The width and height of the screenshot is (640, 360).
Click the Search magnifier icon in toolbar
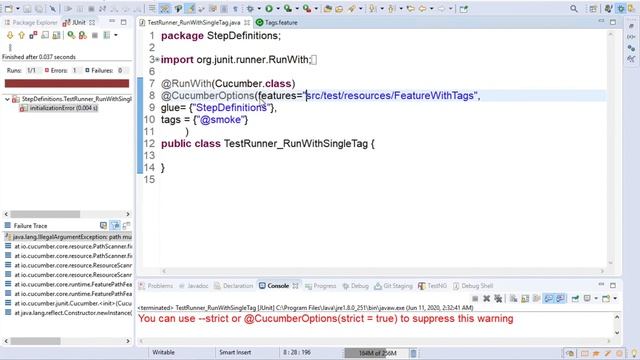tap(574, 9)
